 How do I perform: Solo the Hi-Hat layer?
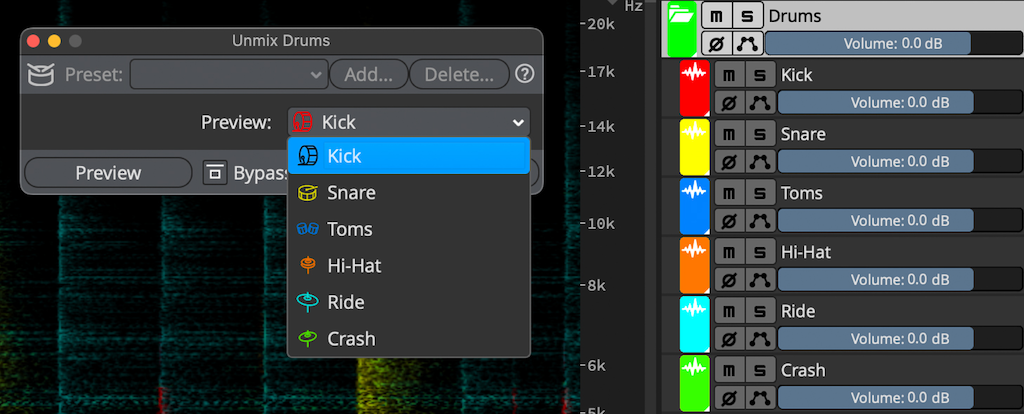760,252
